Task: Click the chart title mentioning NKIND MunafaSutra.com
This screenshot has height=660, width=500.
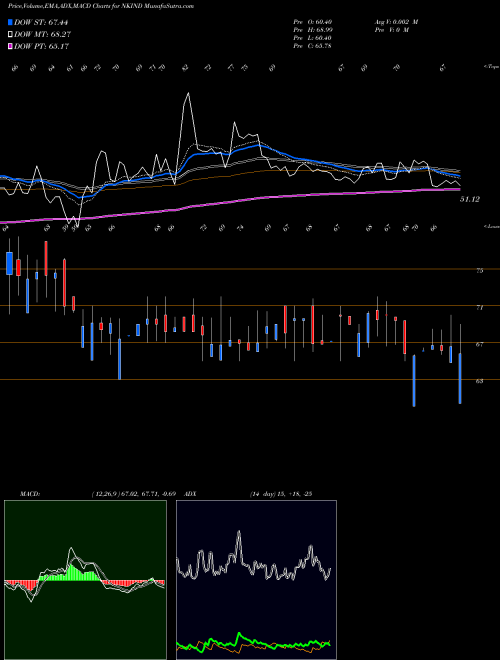Action: [x=101, y=6]
